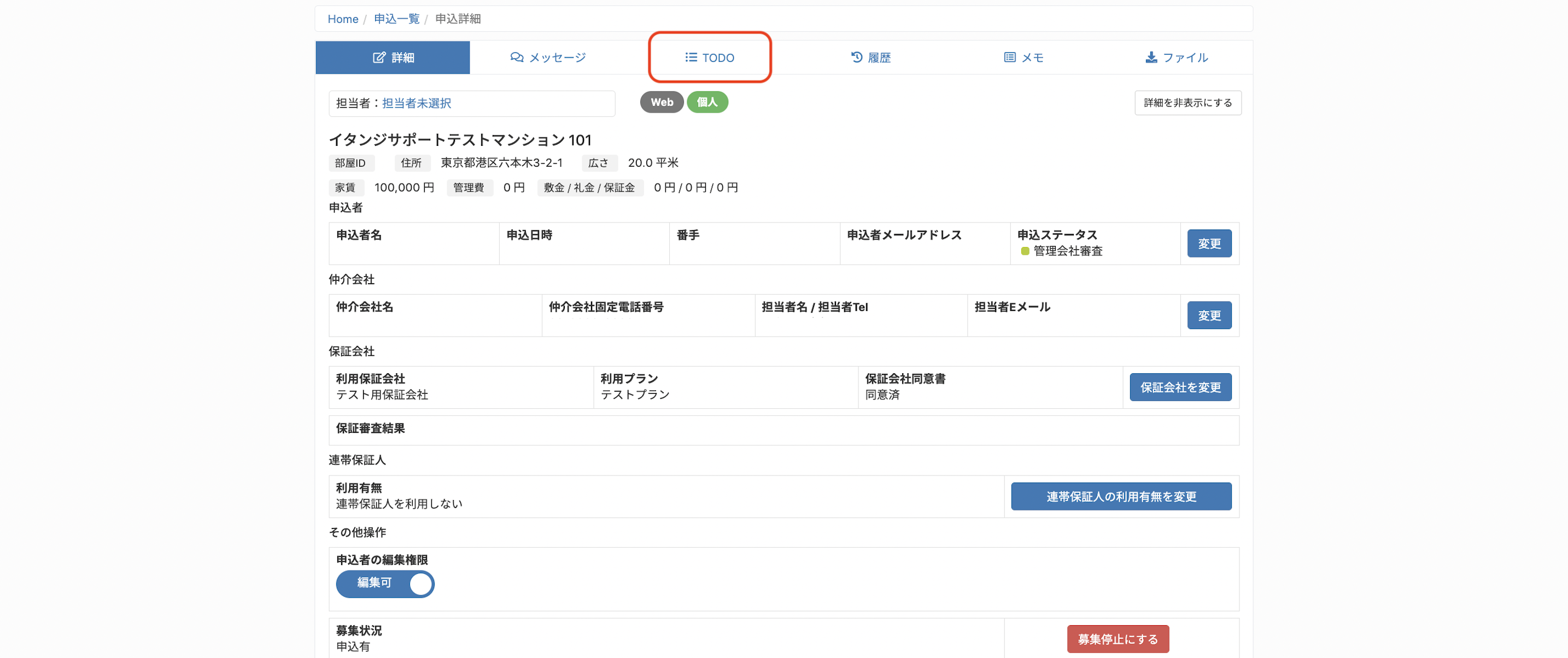Open 申込一覧 breadcrumb link
This screenshot has width=1568, height=658.
pyautogui.click(x=396, y=19)
